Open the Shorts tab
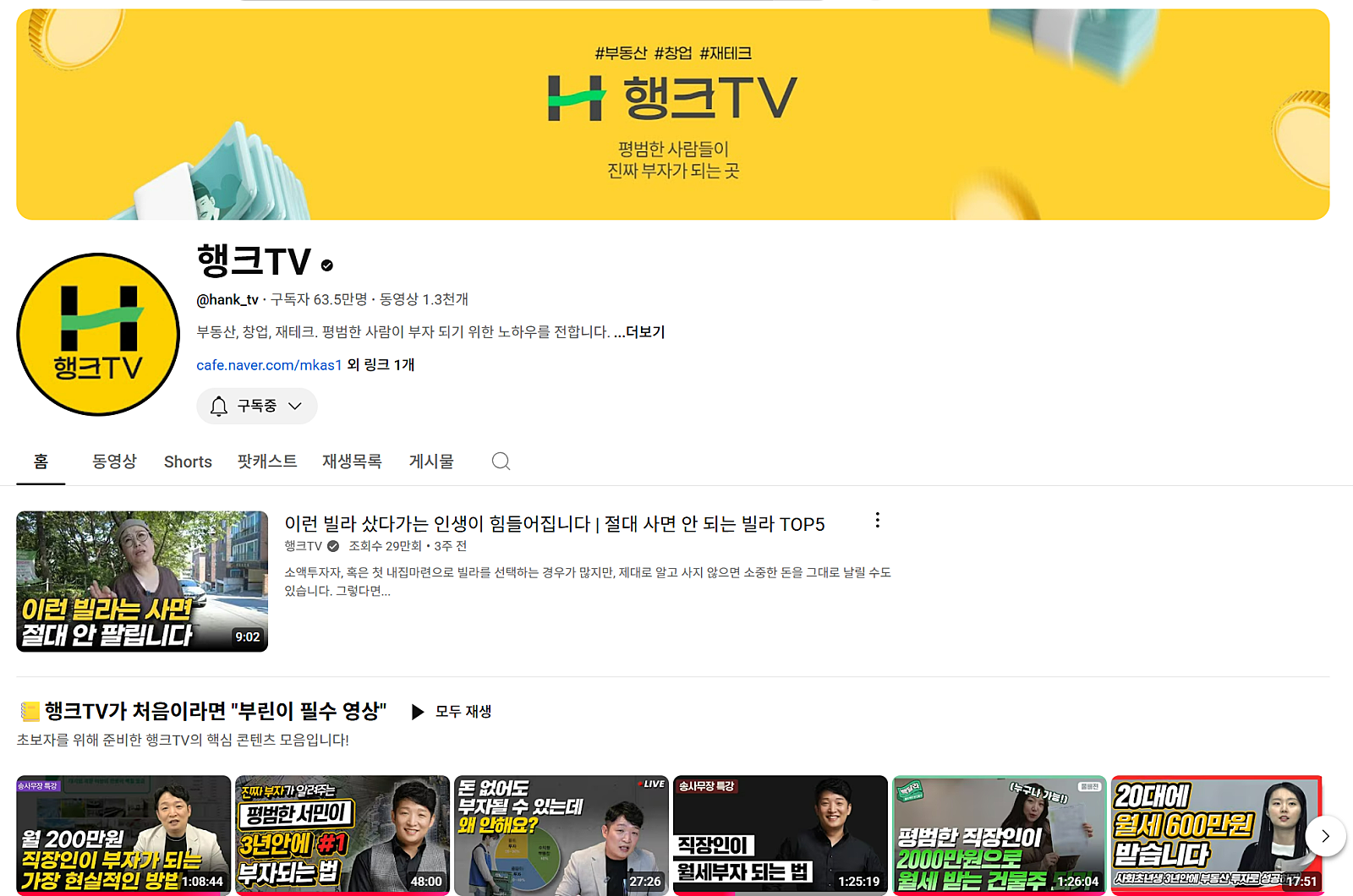This screenshot has height=896, width=1353. tap(188, 462)
